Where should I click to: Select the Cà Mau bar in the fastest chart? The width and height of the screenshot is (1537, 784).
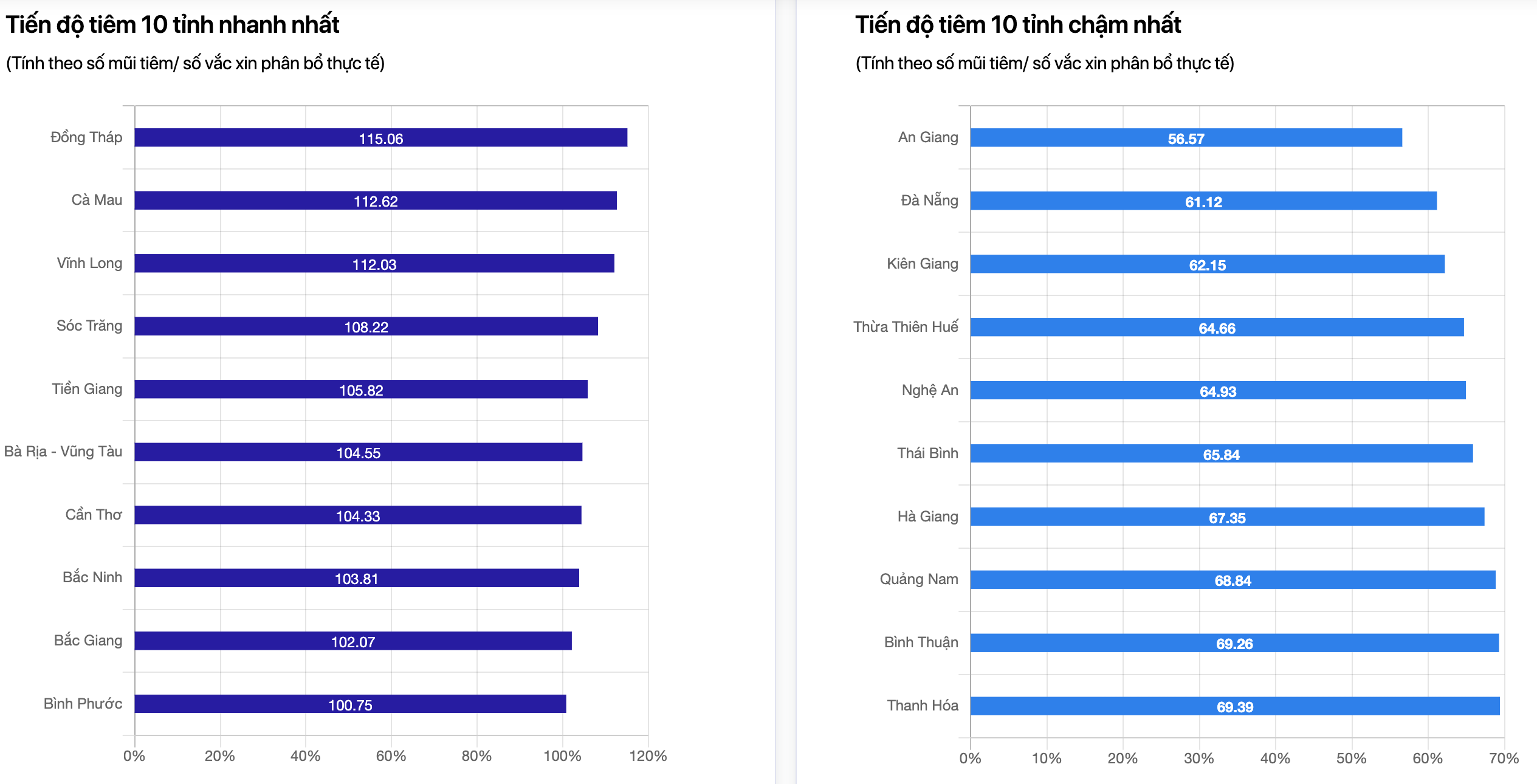tap(375, 201)
